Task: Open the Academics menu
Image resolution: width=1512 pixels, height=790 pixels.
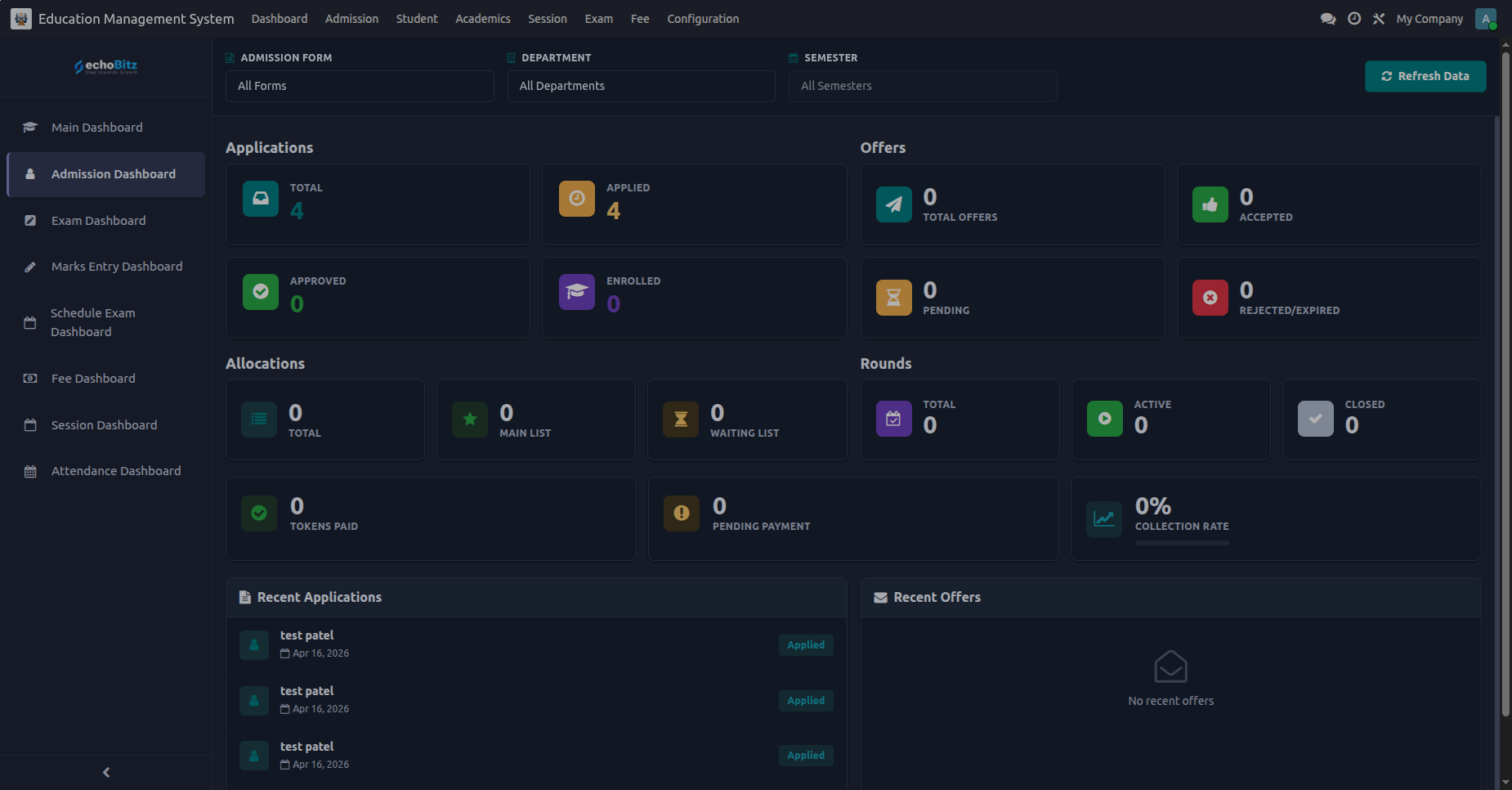Action: (x=483, y=19)
